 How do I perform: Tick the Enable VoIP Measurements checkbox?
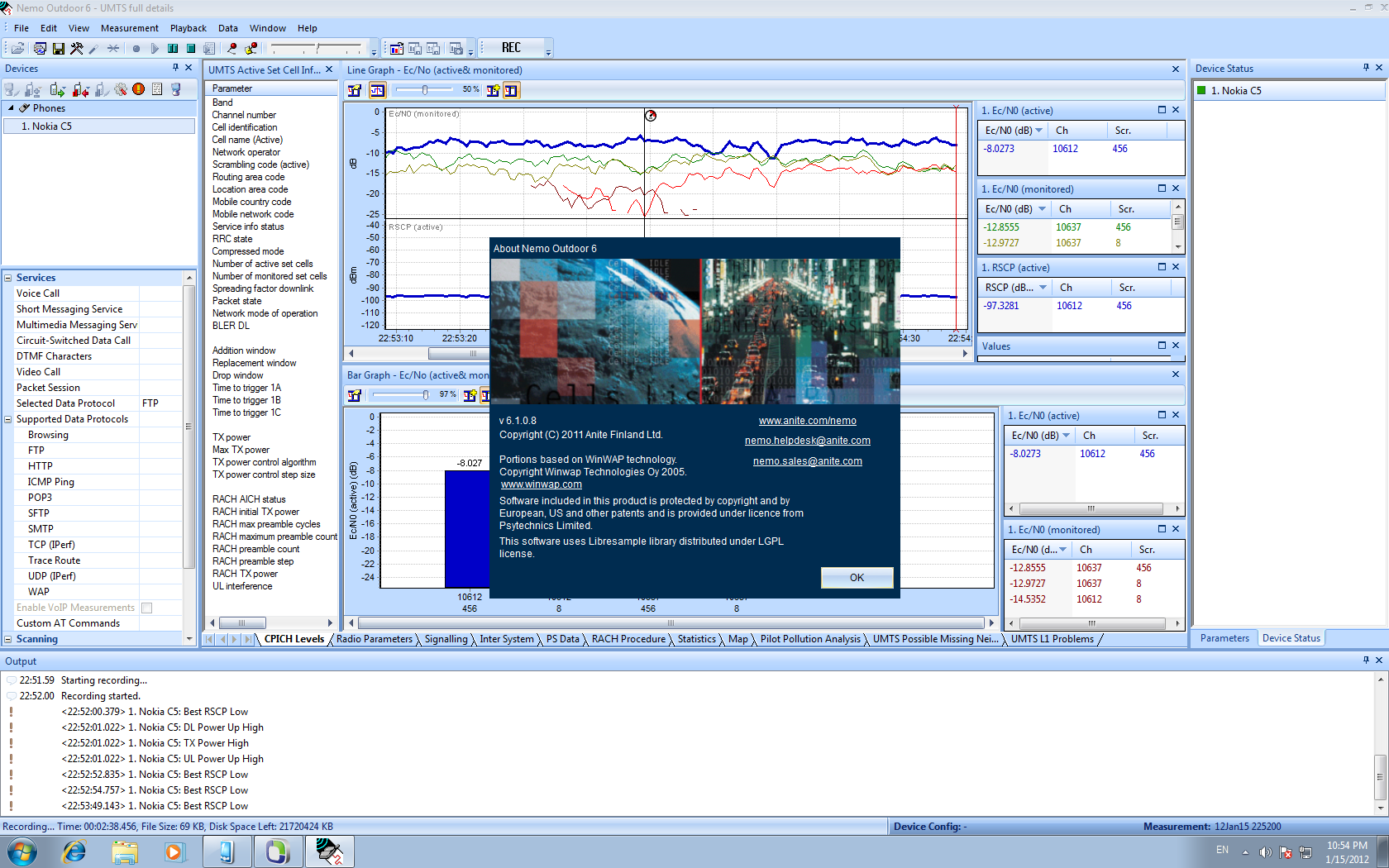[x=147, y=608]
